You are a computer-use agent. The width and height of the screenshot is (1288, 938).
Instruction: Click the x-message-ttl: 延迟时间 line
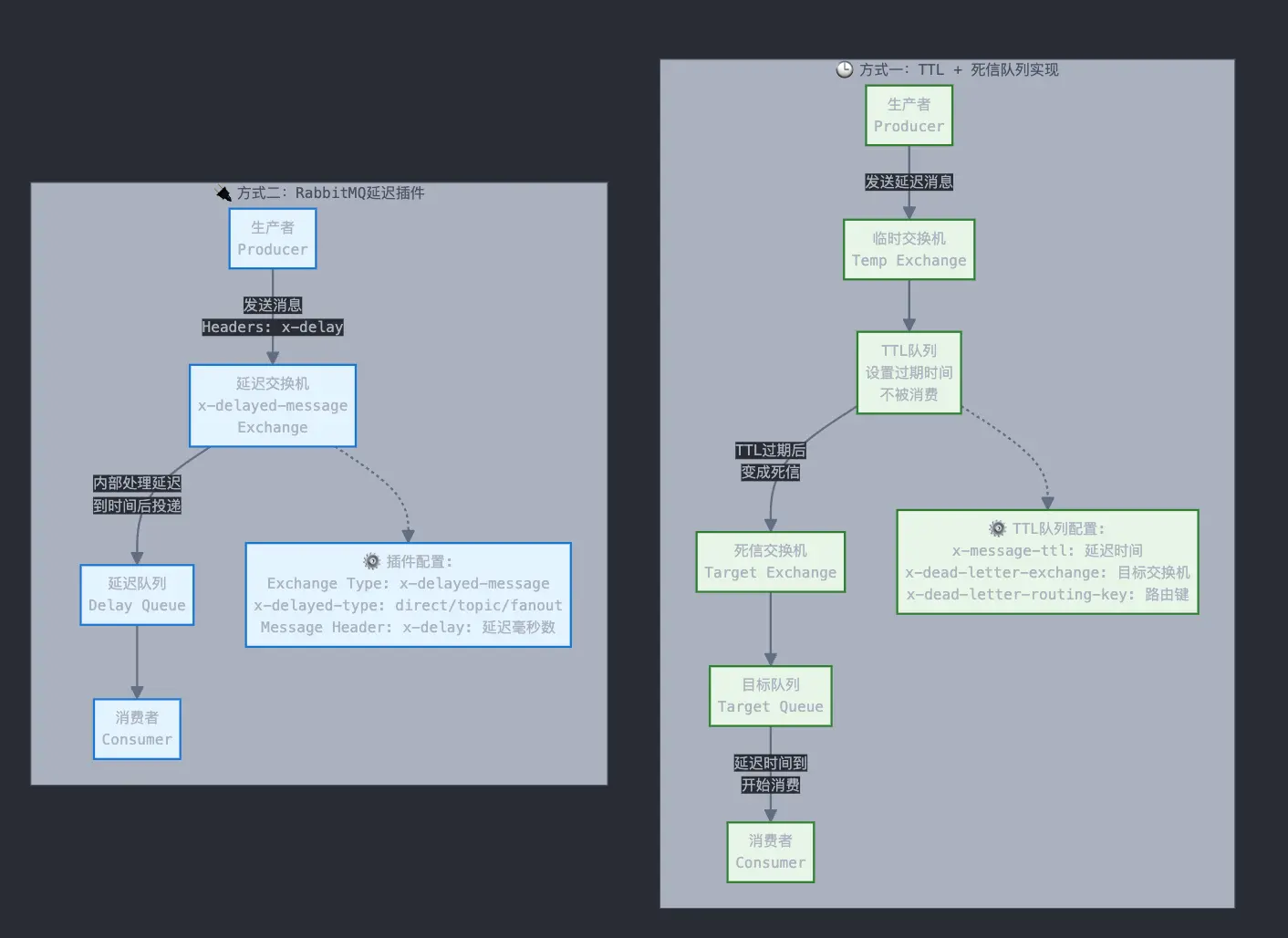pos(1047,550)
